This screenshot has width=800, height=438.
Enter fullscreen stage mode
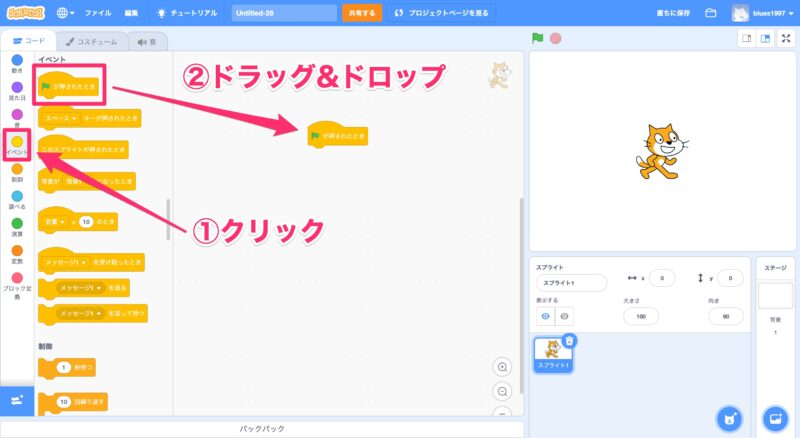point(784,39)
